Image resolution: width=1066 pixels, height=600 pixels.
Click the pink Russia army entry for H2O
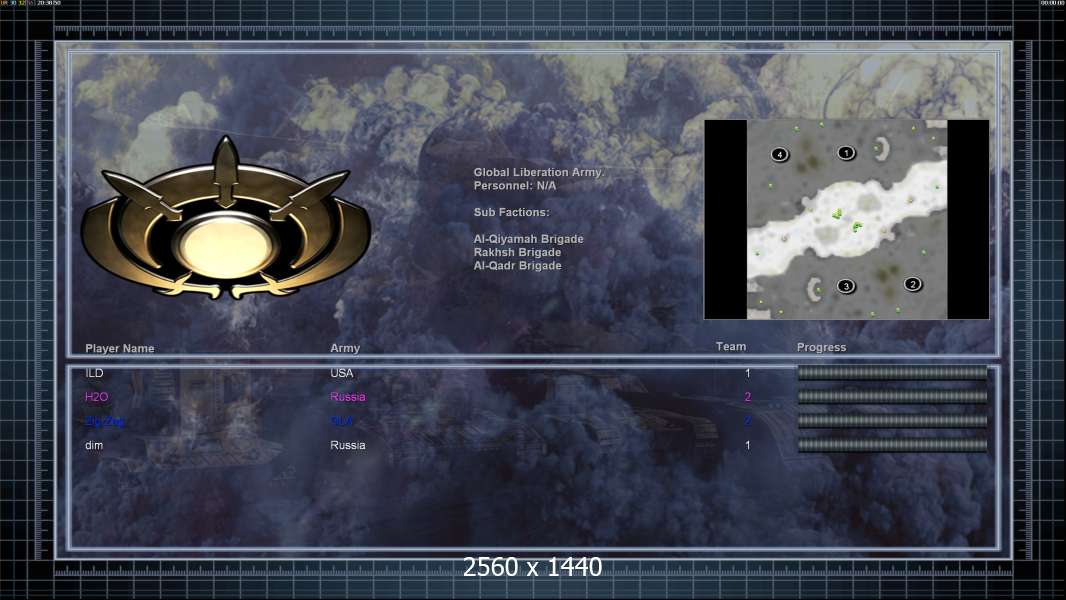tap(347, 397)
